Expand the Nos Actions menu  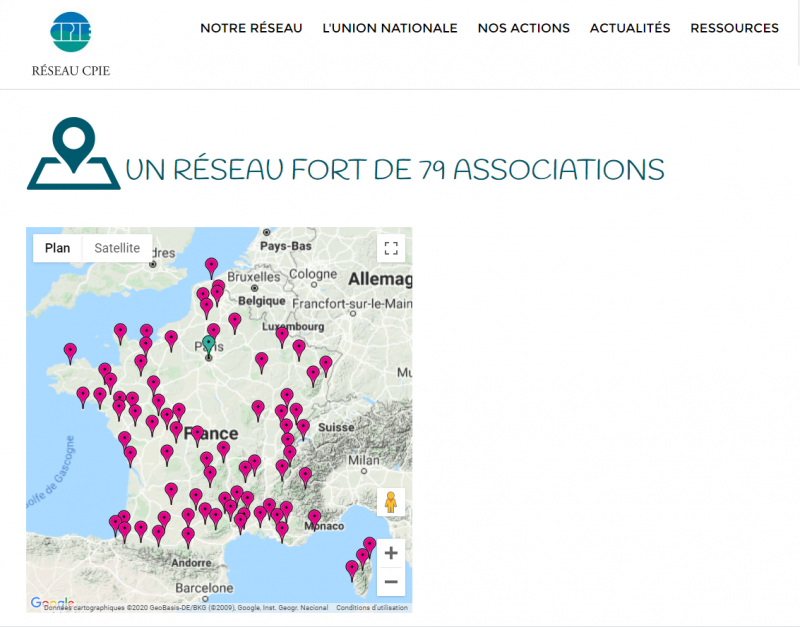pyautogui.click(x=523, y=28)
